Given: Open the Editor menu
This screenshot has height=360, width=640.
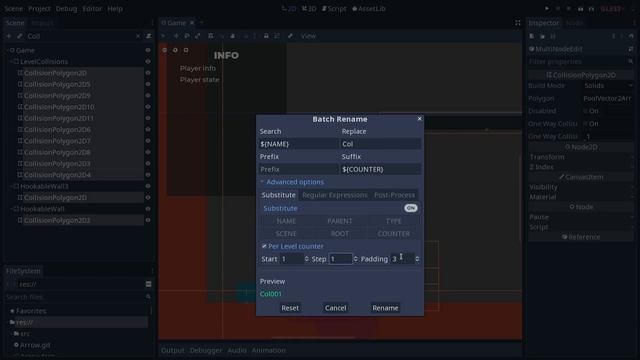Looking at the screenshot, I should pos(92,9).
